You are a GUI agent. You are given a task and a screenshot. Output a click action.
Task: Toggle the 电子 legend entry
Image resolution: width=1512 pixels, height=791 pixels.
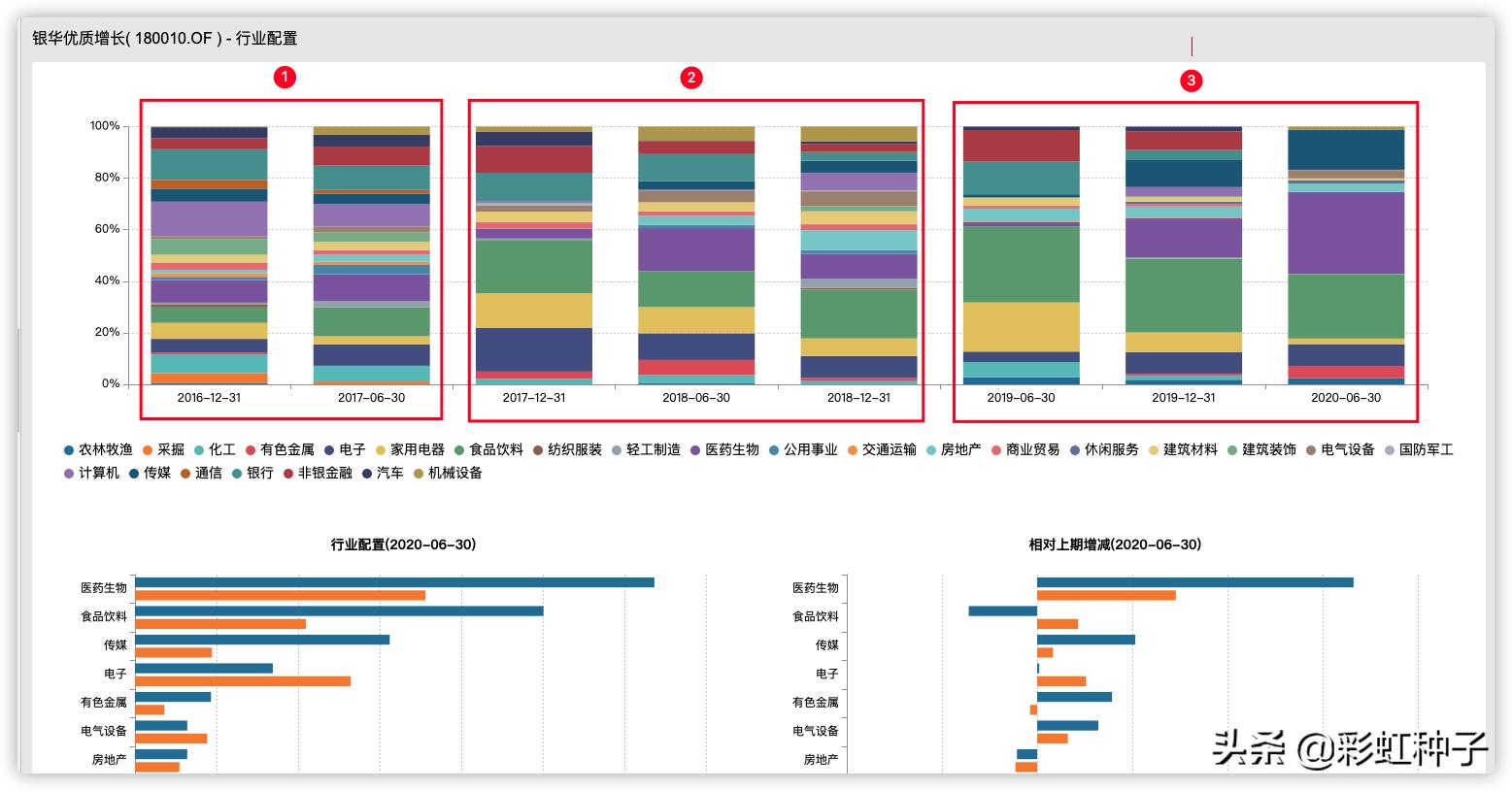point(345,450)
